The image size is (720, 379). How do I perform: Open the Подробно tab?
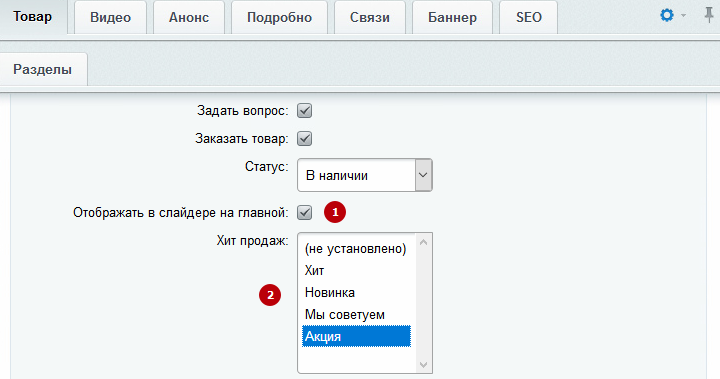coord(279,17)
